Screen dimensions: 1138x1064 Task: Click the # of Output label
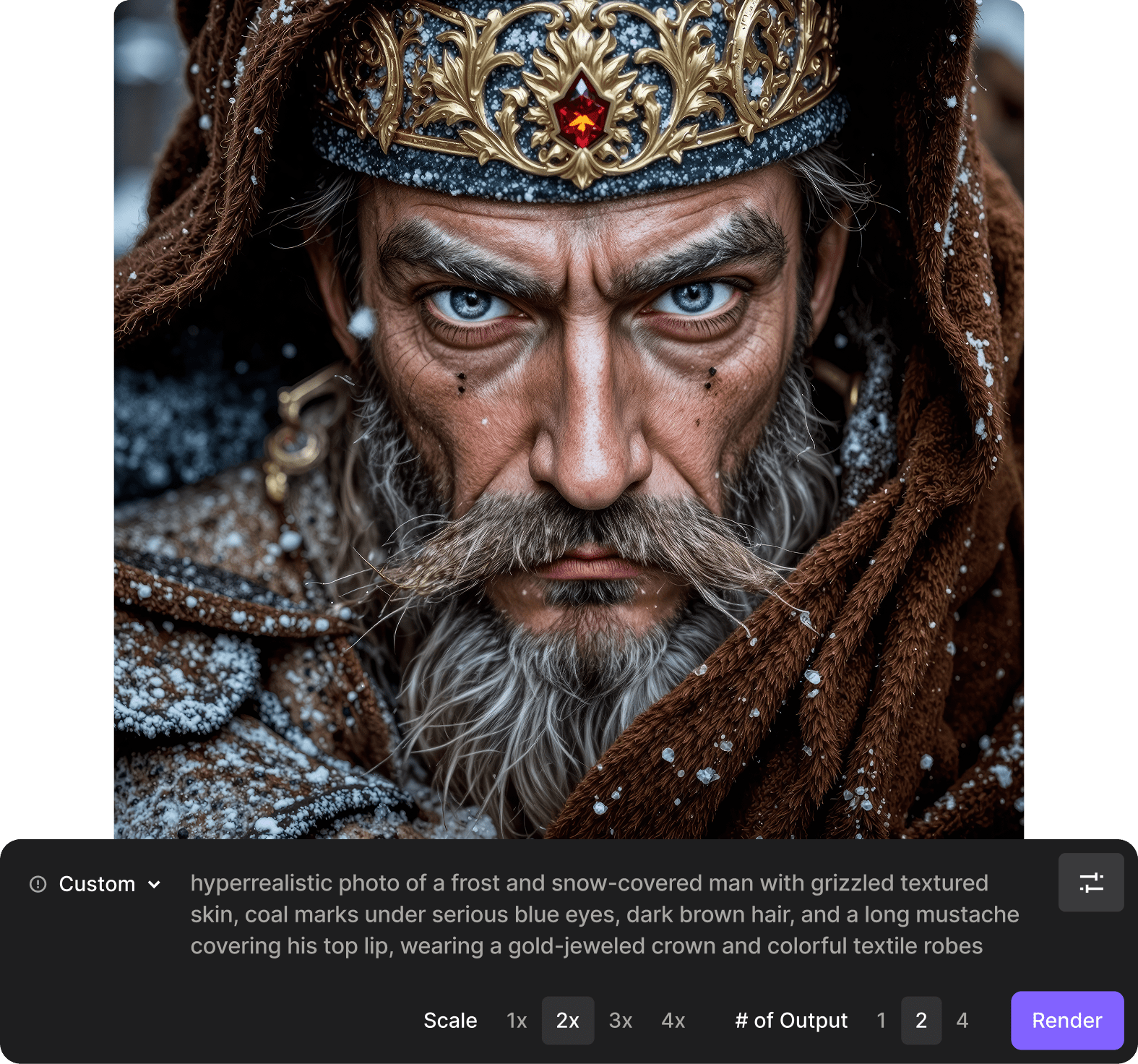coord(791,1020)
